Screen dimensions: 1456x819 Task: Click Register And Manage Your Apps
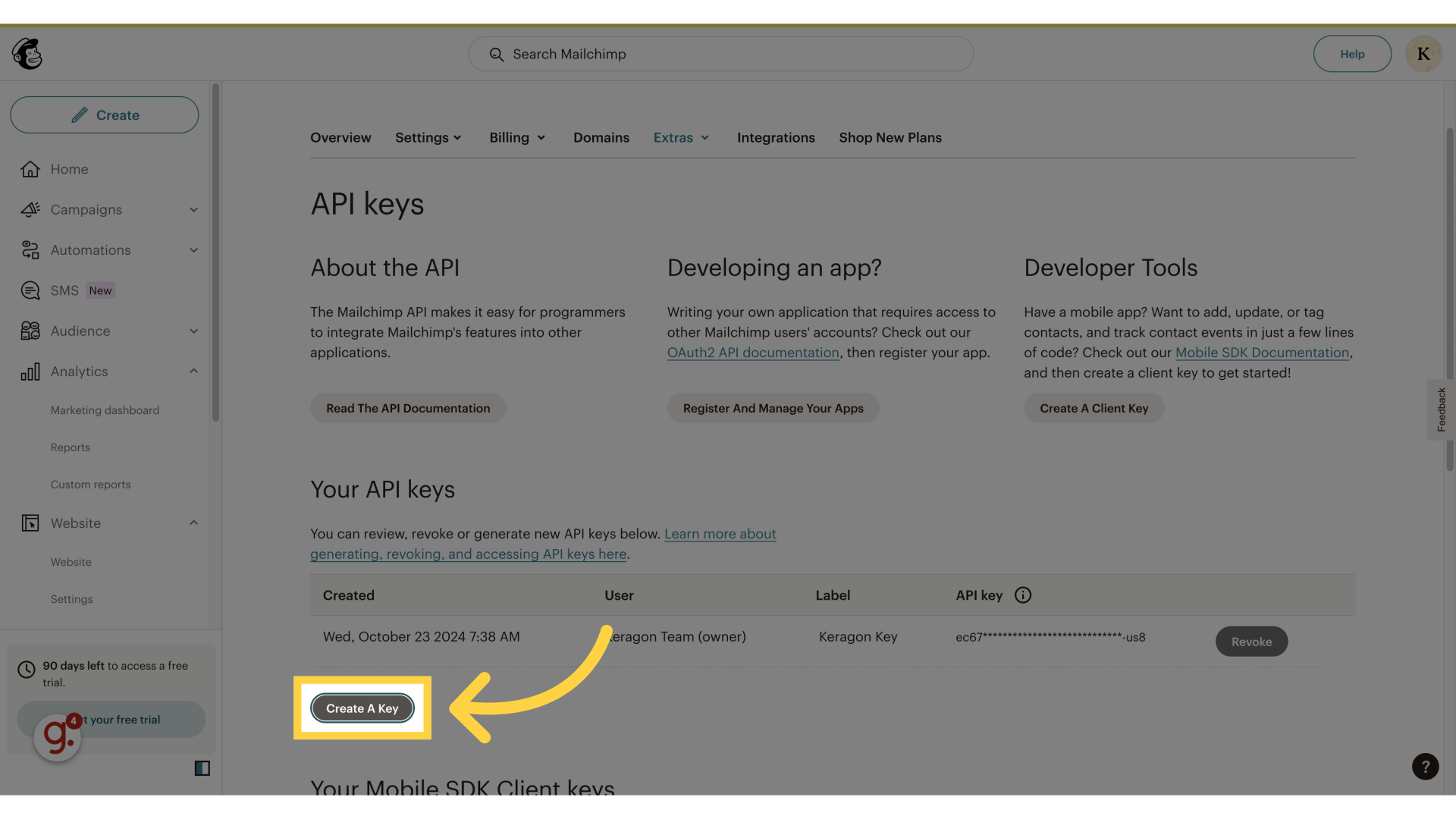coord(773,408)
